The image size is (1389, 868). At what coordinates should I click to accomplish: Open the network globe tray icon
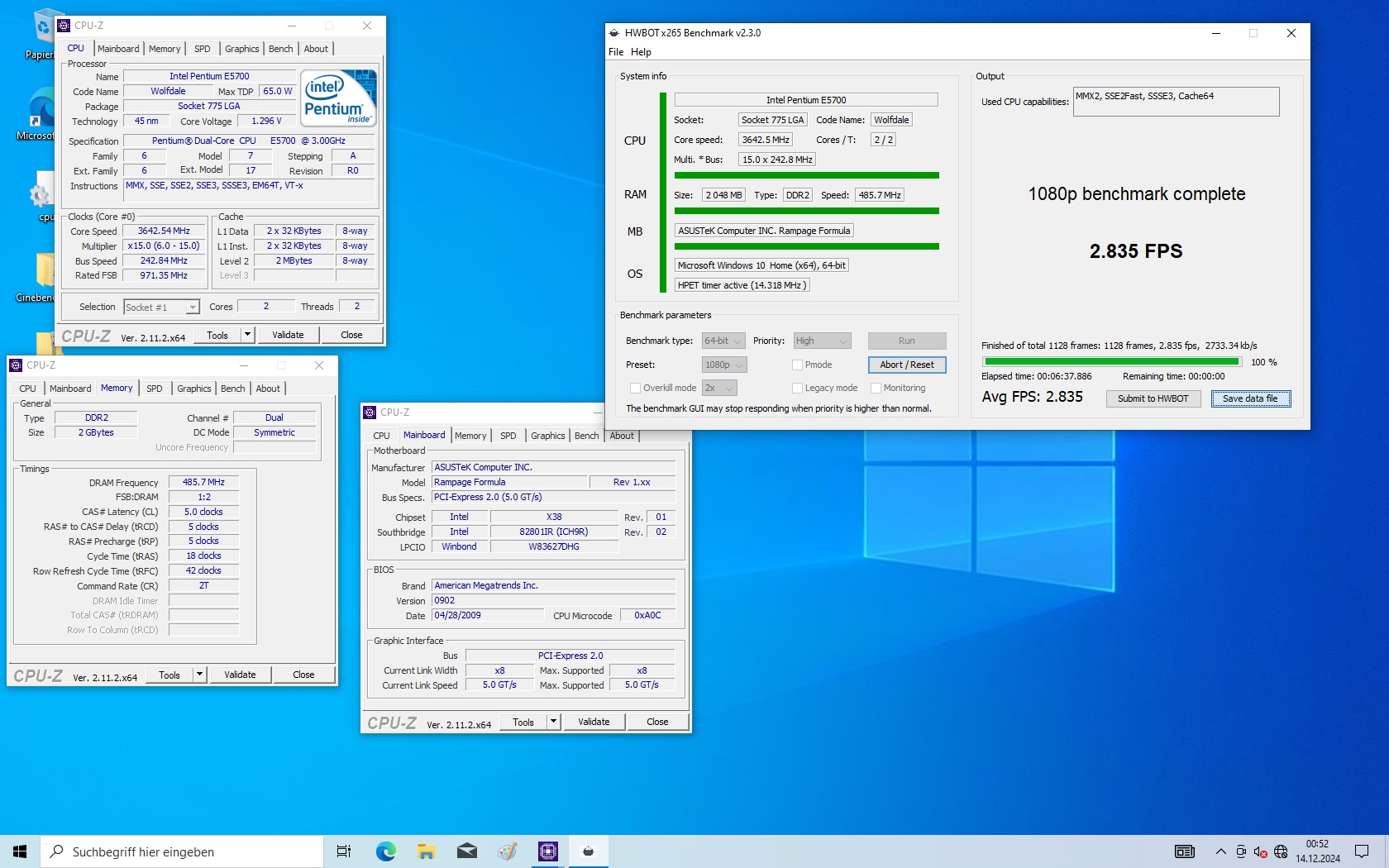(x=1281, y=851)
